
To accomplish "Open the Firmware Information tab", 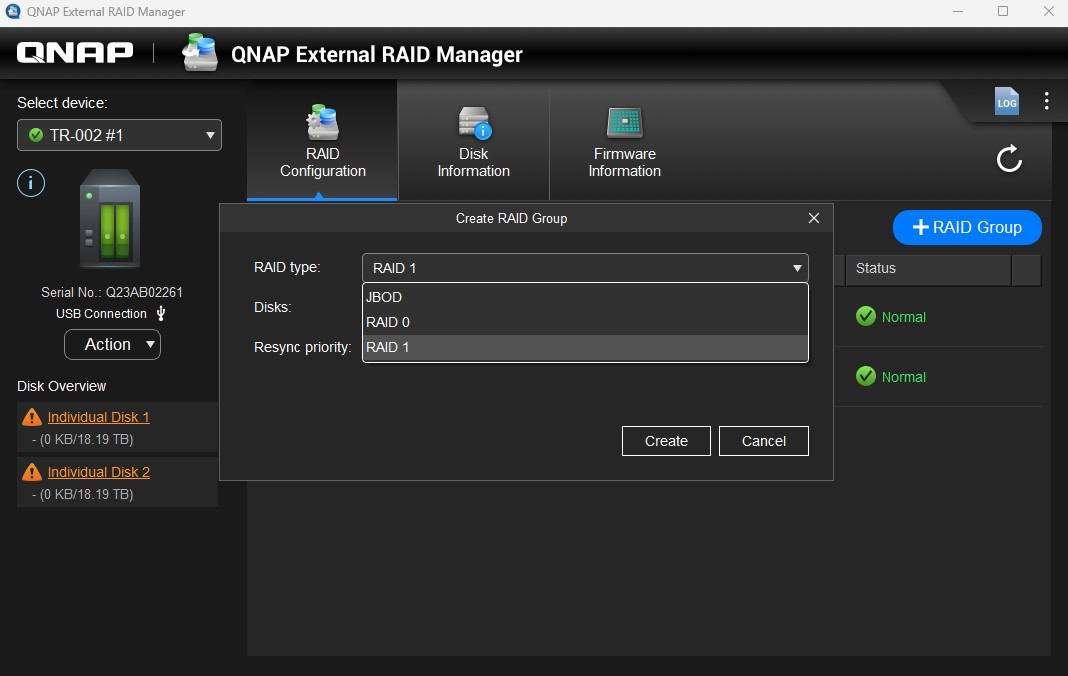I will point(624,142).
